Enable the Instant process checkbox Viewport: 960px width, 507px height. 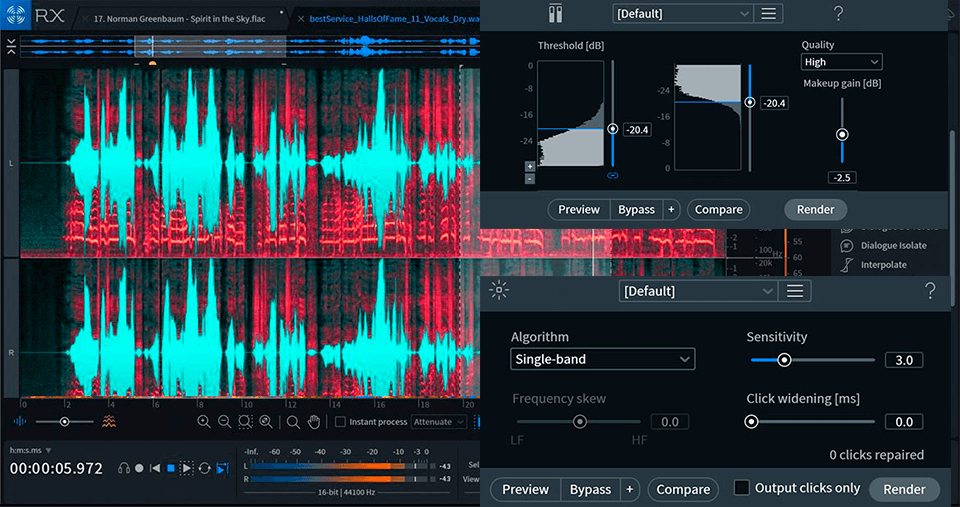pyautogui.click(x=341, y=422)
